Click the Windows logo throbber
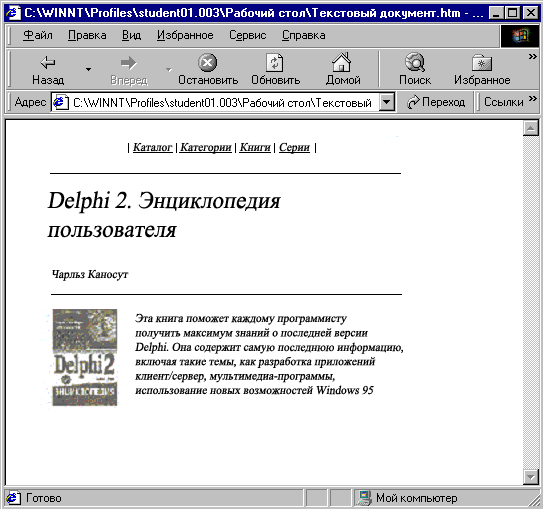 point(519,36)
